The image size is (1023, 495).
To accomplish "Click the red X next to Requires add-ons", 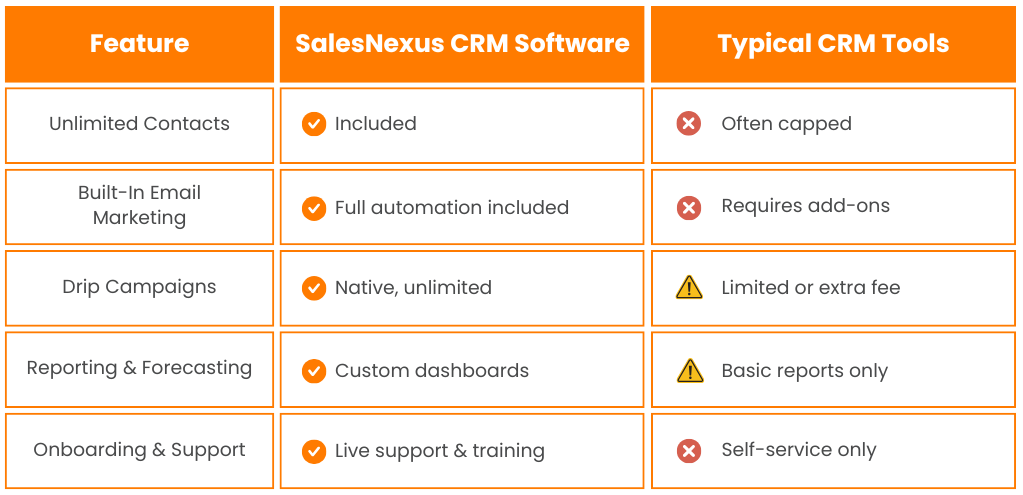I will coord(688,207).
